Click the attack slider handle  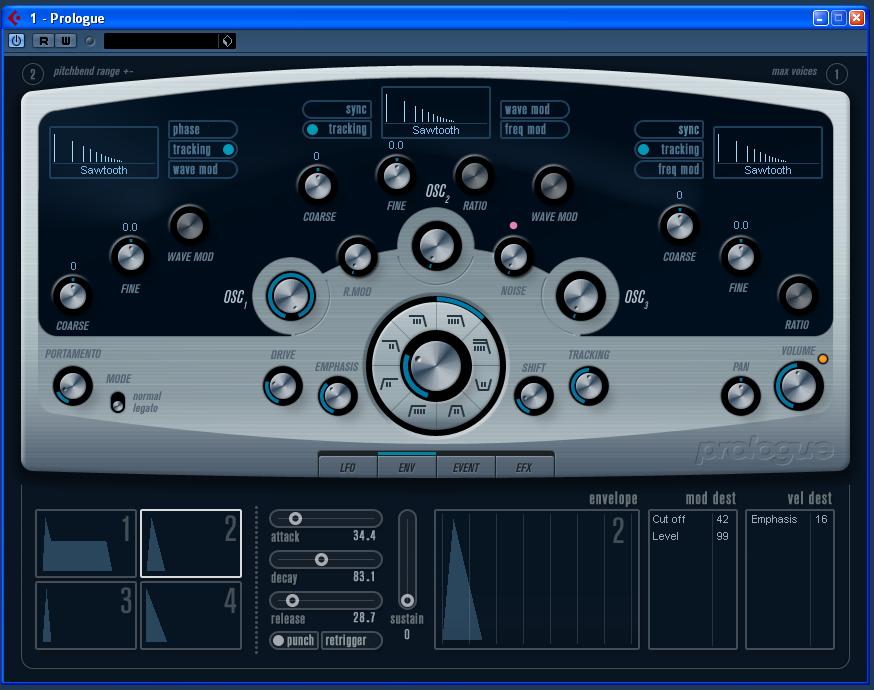pos(295,518)
